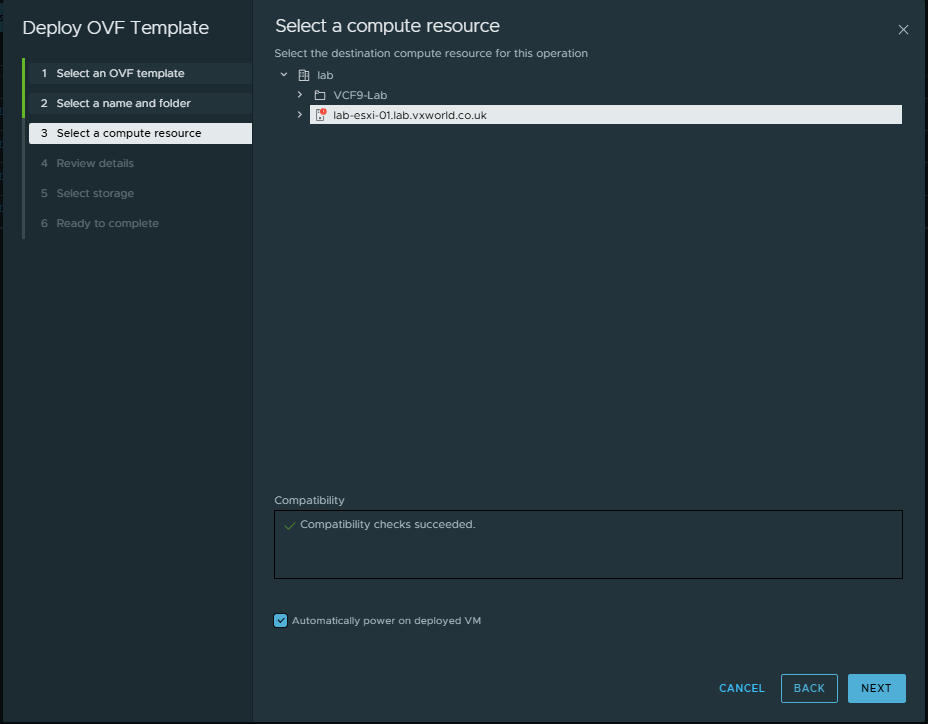Return to step 2 Select a name and folder

coord(123,104)
